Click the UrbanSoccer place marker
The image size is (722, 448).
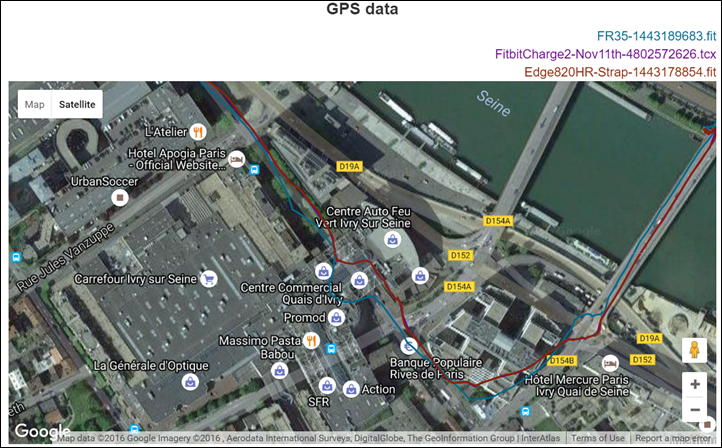(120, 198)
